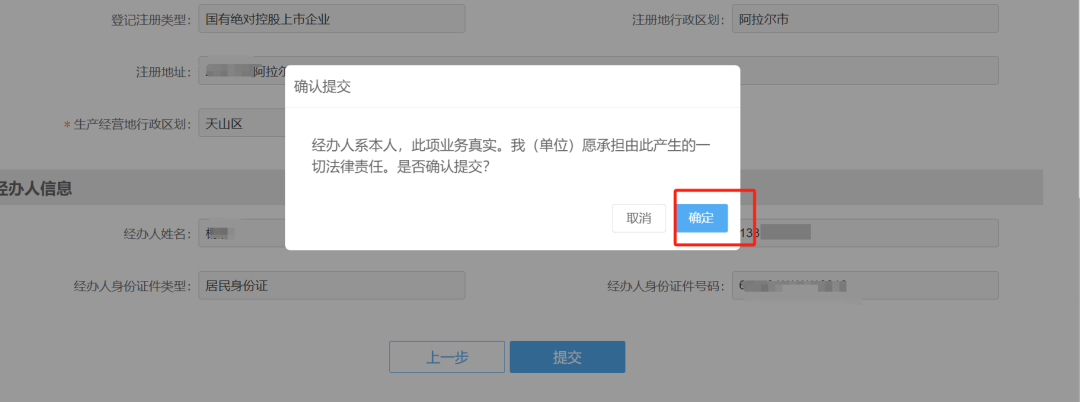The height and width of the screenshot is (402, 1080).
Task: Click the 经办人身份证件类型 label
Action: tap(133, 286)
